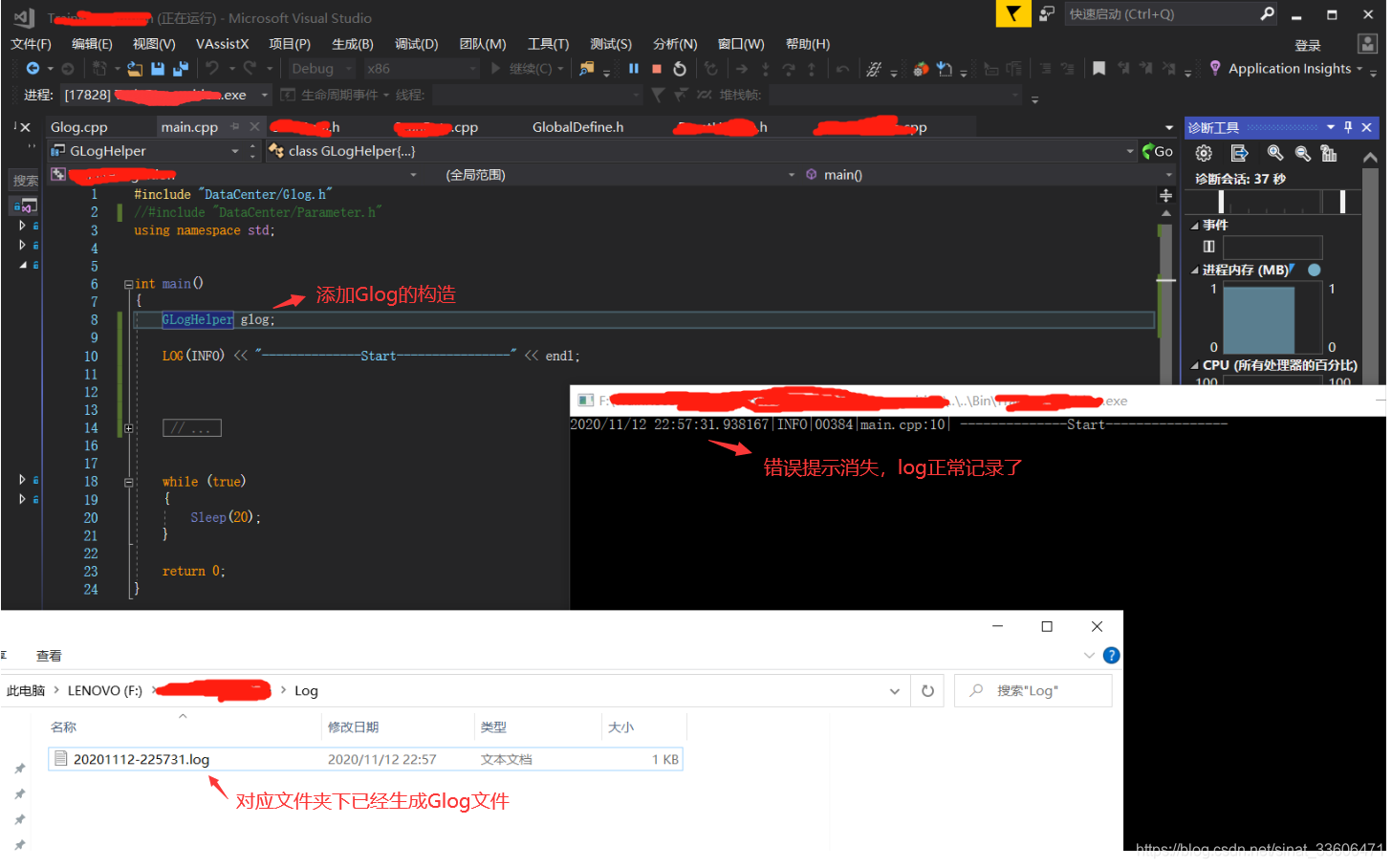Select Zoom Out magnifier in Diagnostic Tools panel
1392x868 pixels.
click(1303, 153)
